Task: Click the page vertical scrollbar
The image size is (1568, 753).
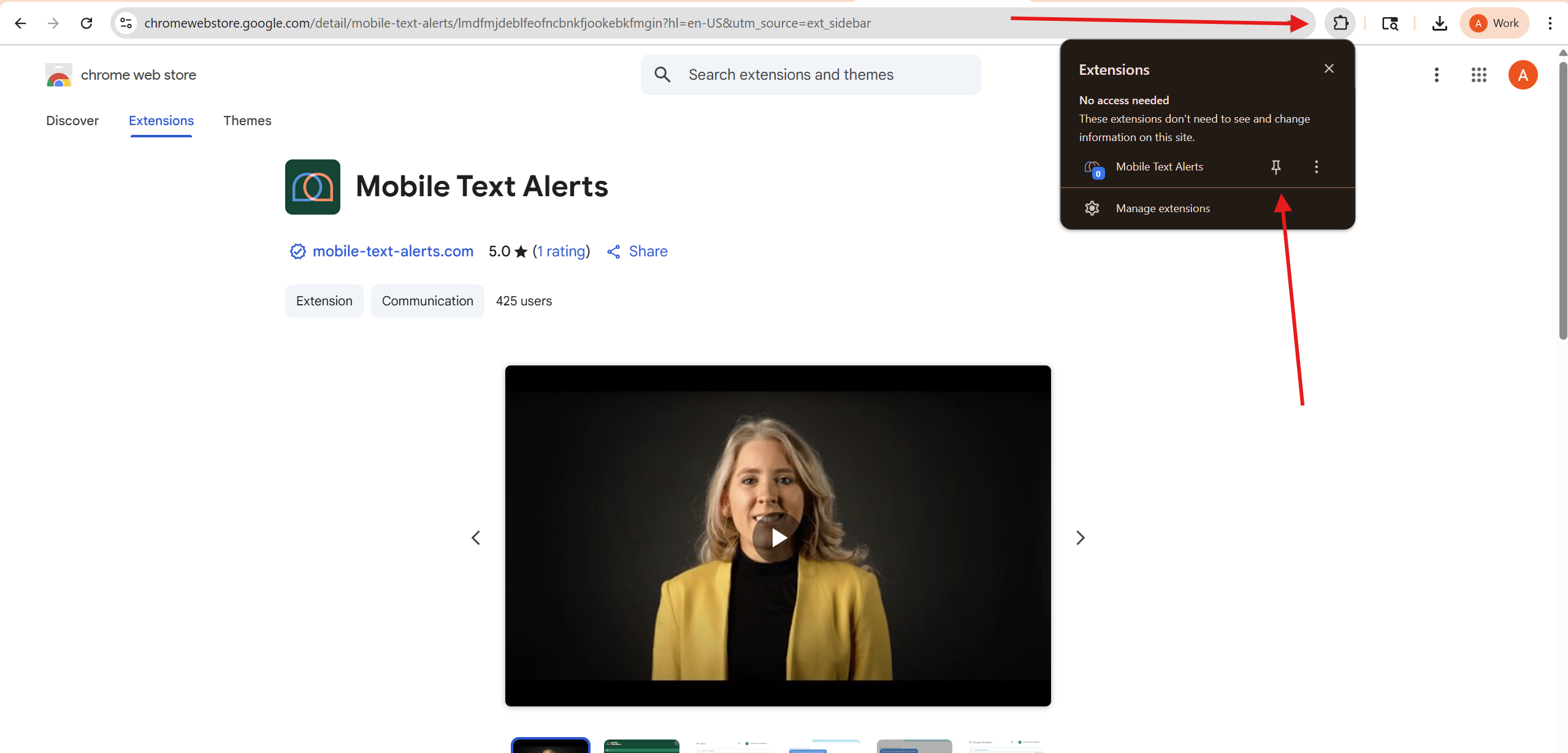Action: [x=1562, y=199]
